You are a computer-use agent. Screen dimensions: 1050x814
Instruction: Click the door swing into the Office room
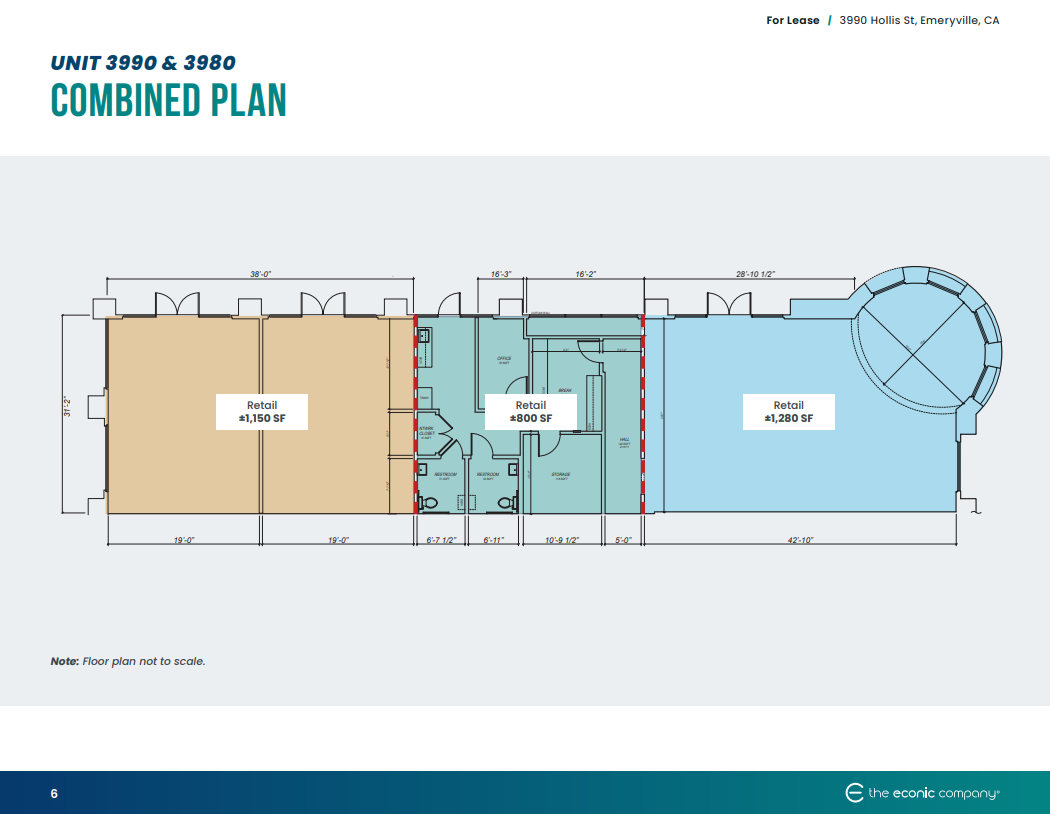512,384
